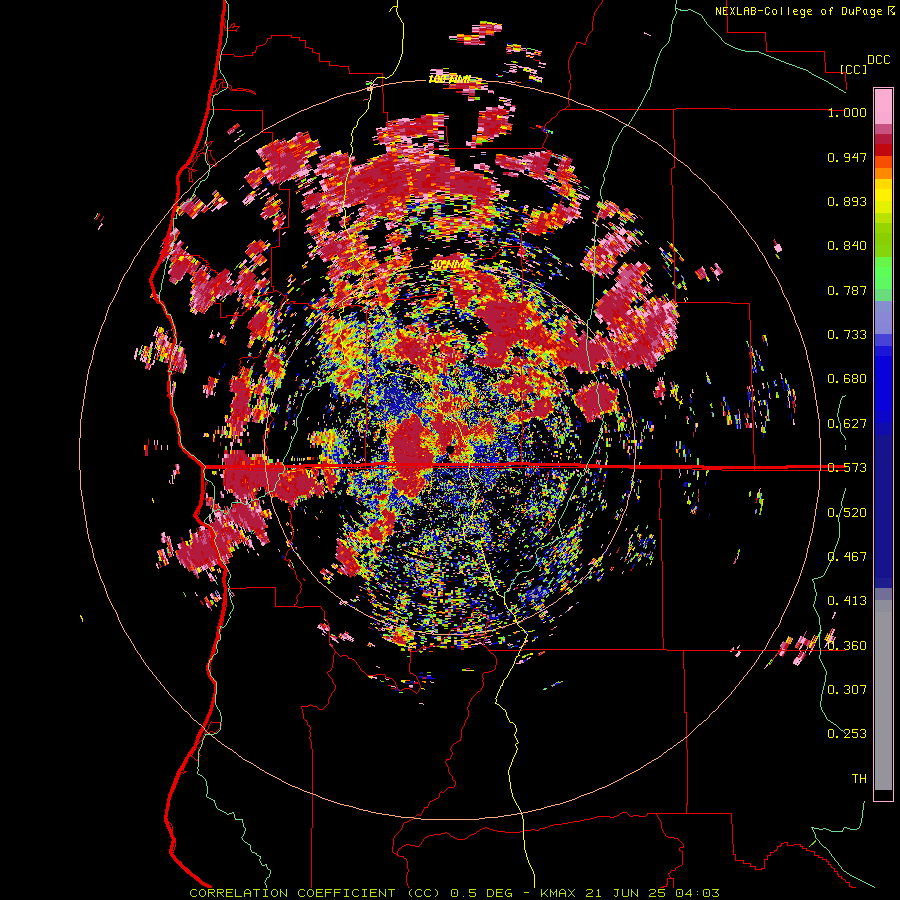Screen dimensions: 900x900
Task: Click the [CC] legend header
Action: pyautogui.click(x=853, y=69)
